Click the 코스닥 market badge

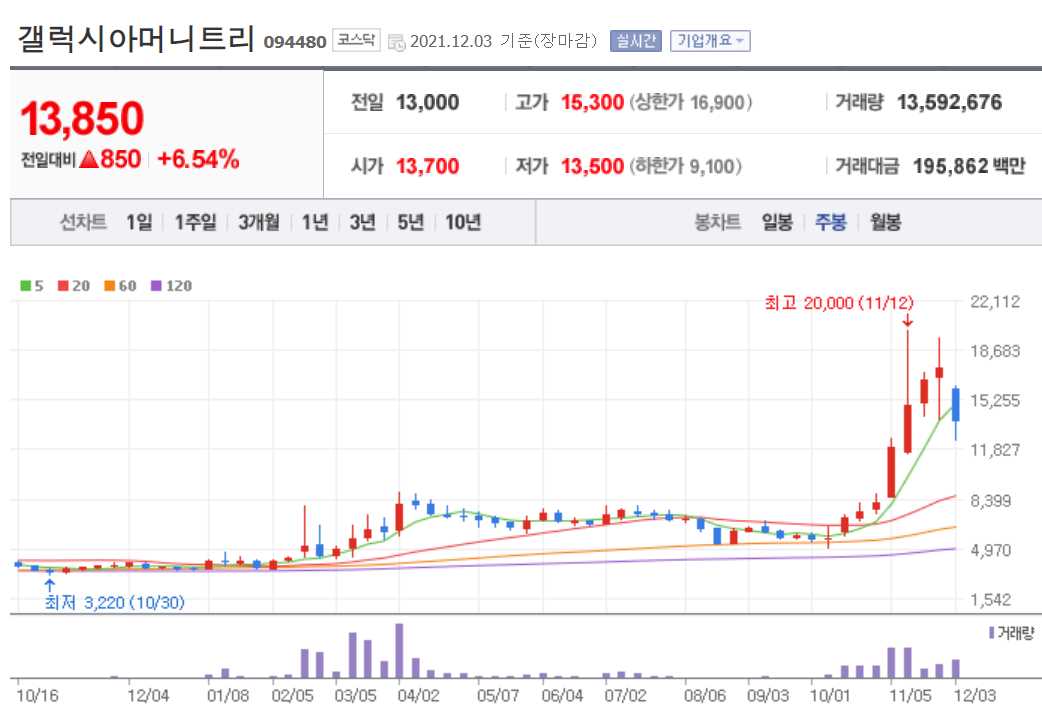(356, 40)
